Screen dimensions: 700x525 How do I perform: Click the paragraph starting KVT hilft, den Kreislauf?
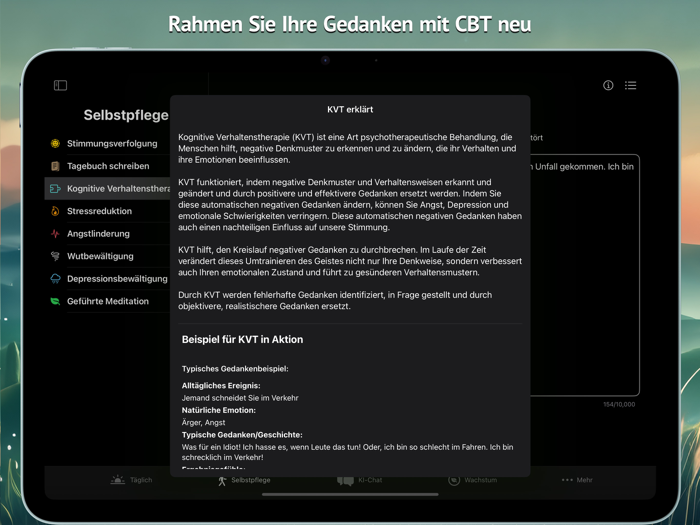coord(350,261)
